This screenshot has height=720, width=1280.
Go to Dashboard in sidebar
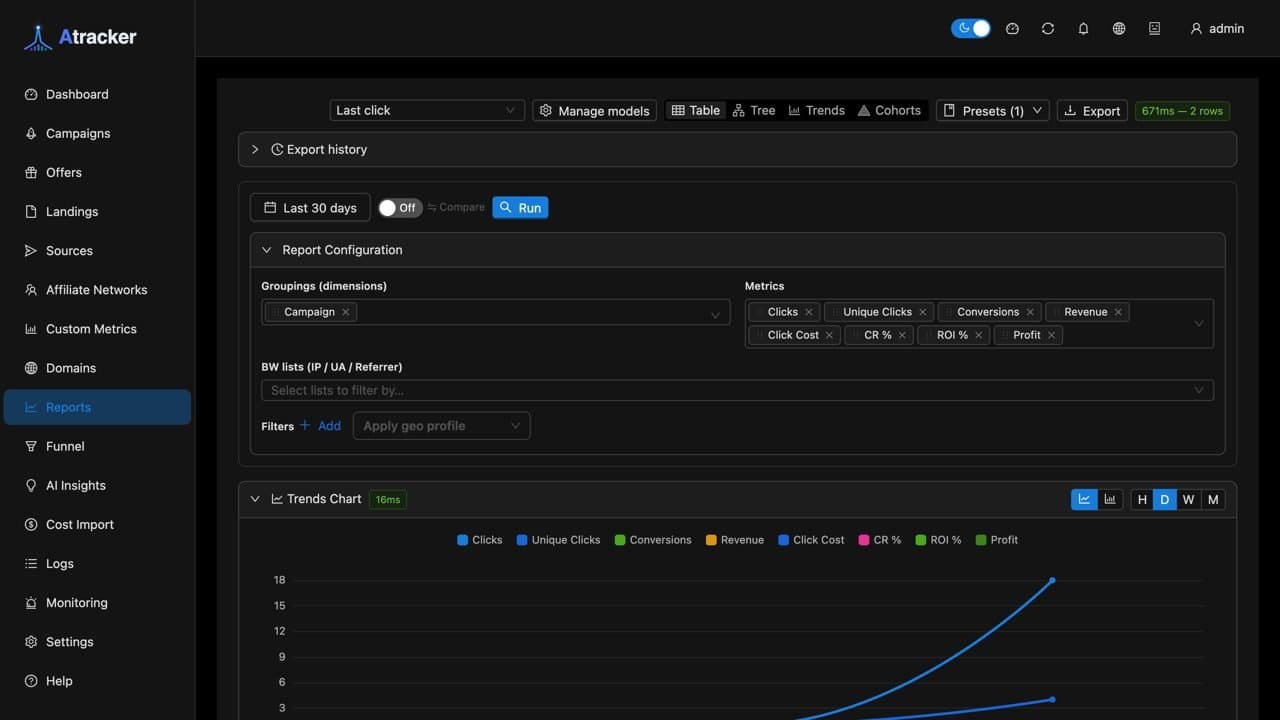point(97,94)
